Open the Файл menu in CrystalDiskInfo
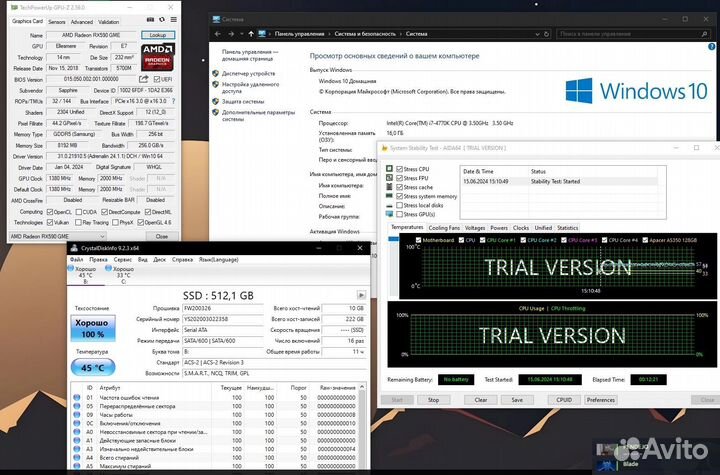The image size is (720, 475). pos(76,260)
